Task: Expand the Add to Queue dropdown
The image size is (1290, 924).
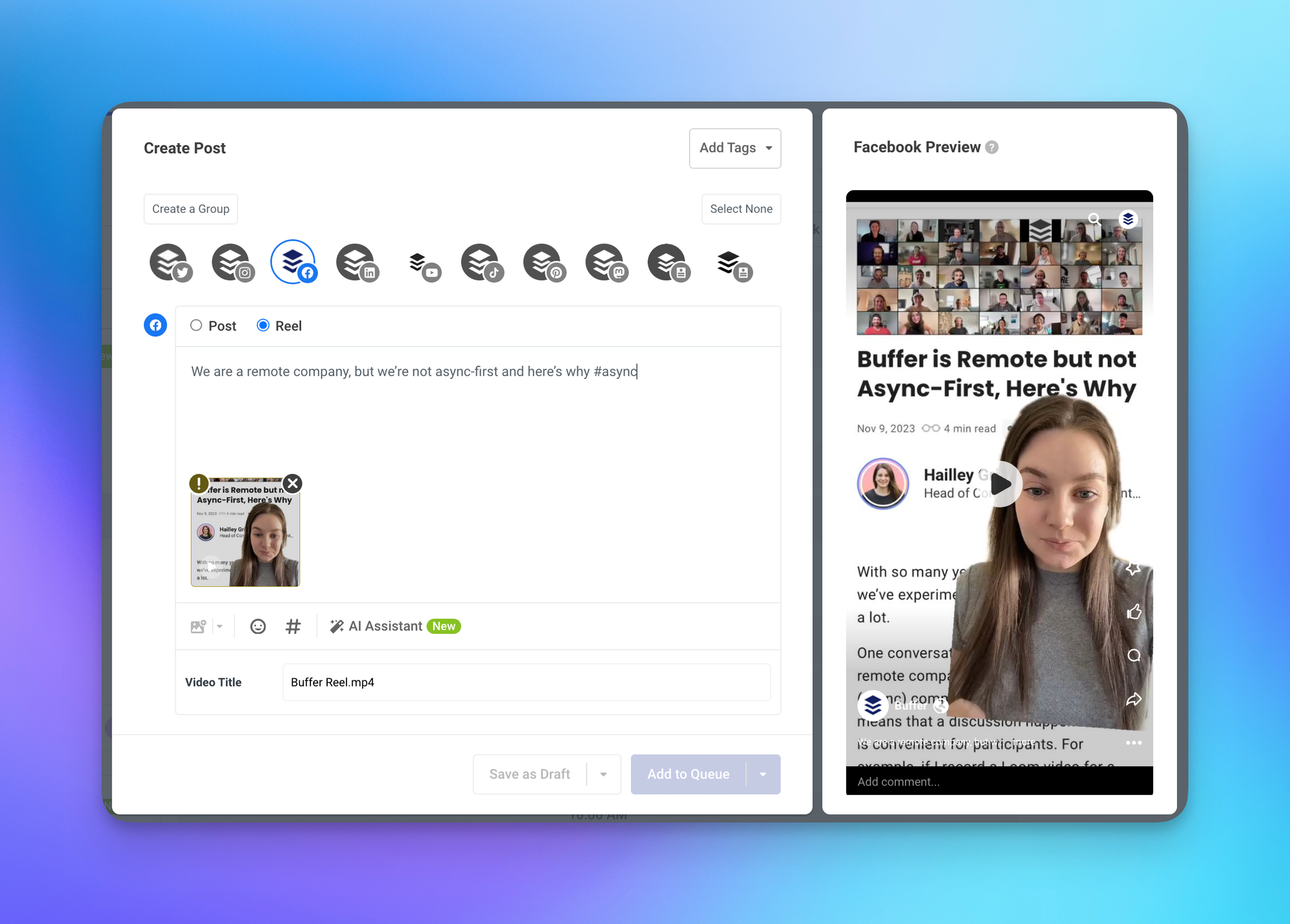Action: (x=764, y=774)
